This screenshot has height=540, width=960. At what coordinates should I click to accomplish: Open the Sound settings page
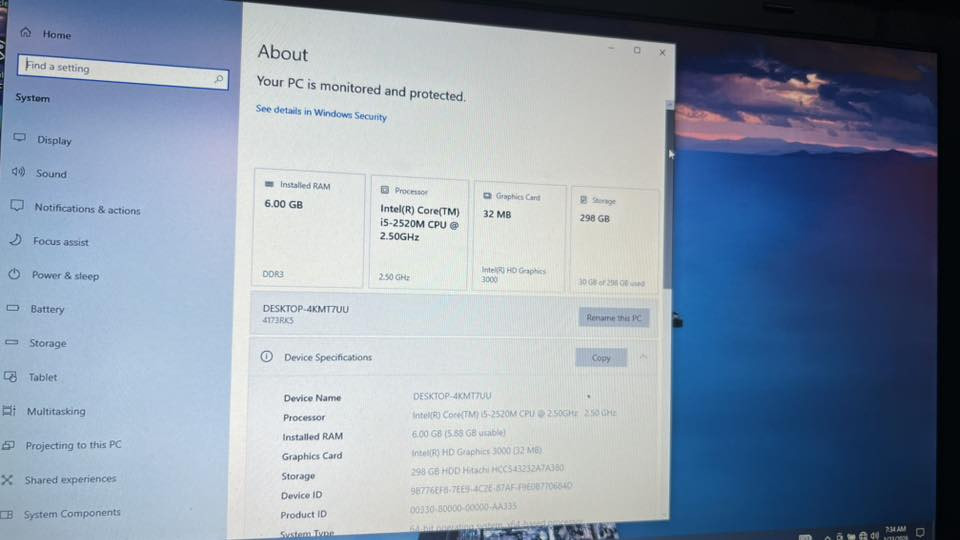click(x=51, y=174)
